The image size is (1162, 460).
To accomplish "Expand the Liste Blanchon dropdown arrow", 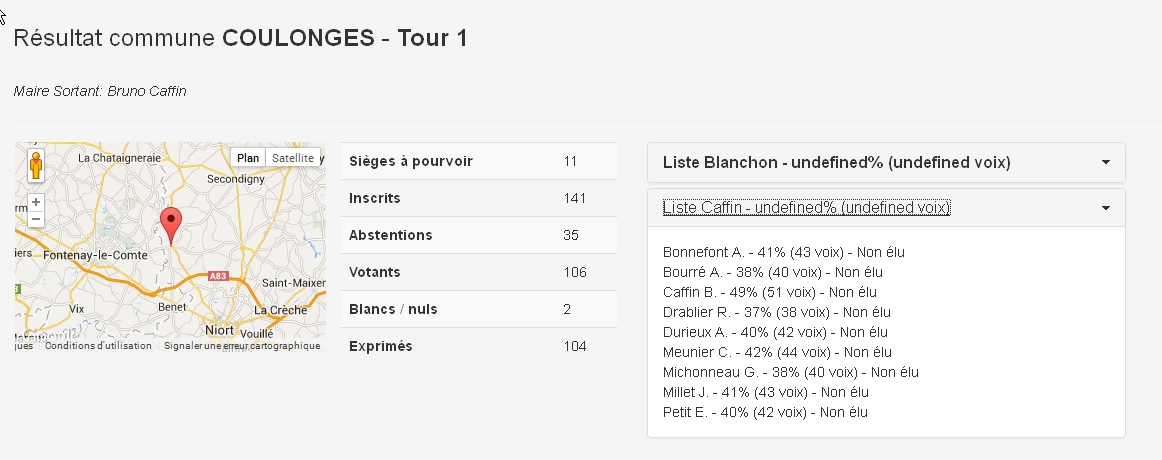I will [1105, 162].
